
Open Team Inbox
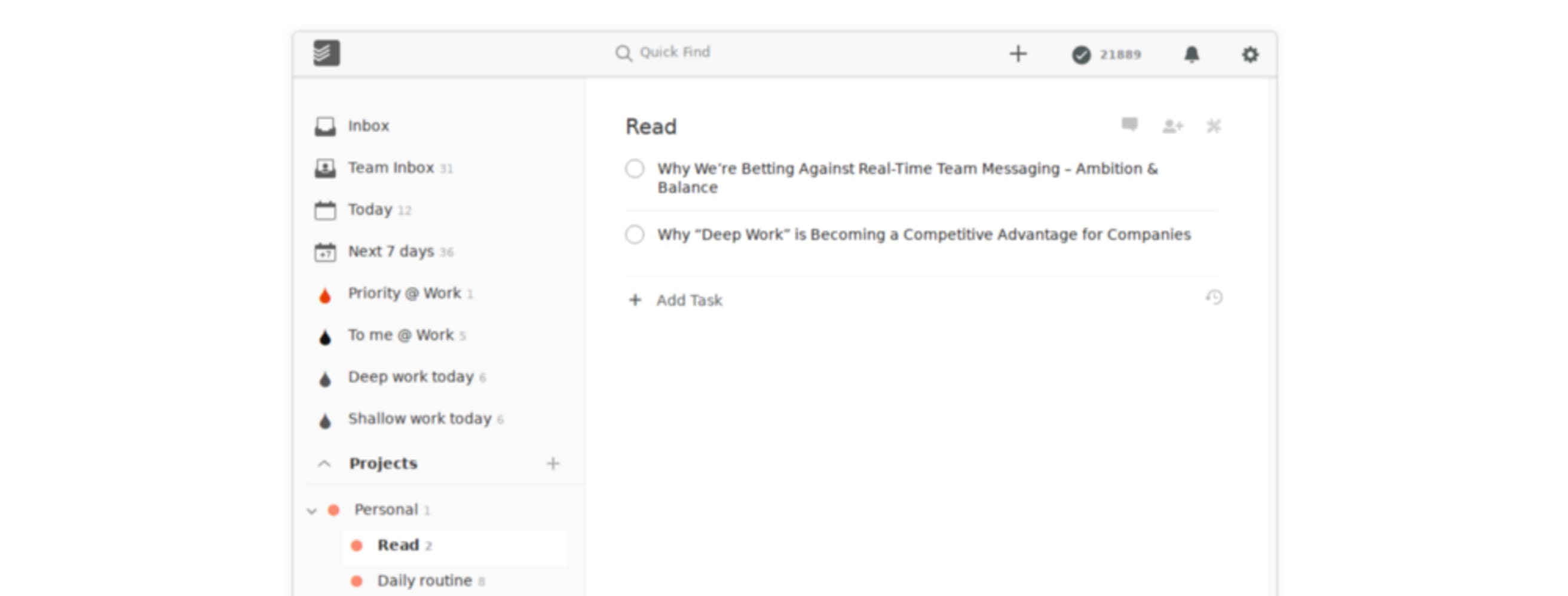click(391, 167)
